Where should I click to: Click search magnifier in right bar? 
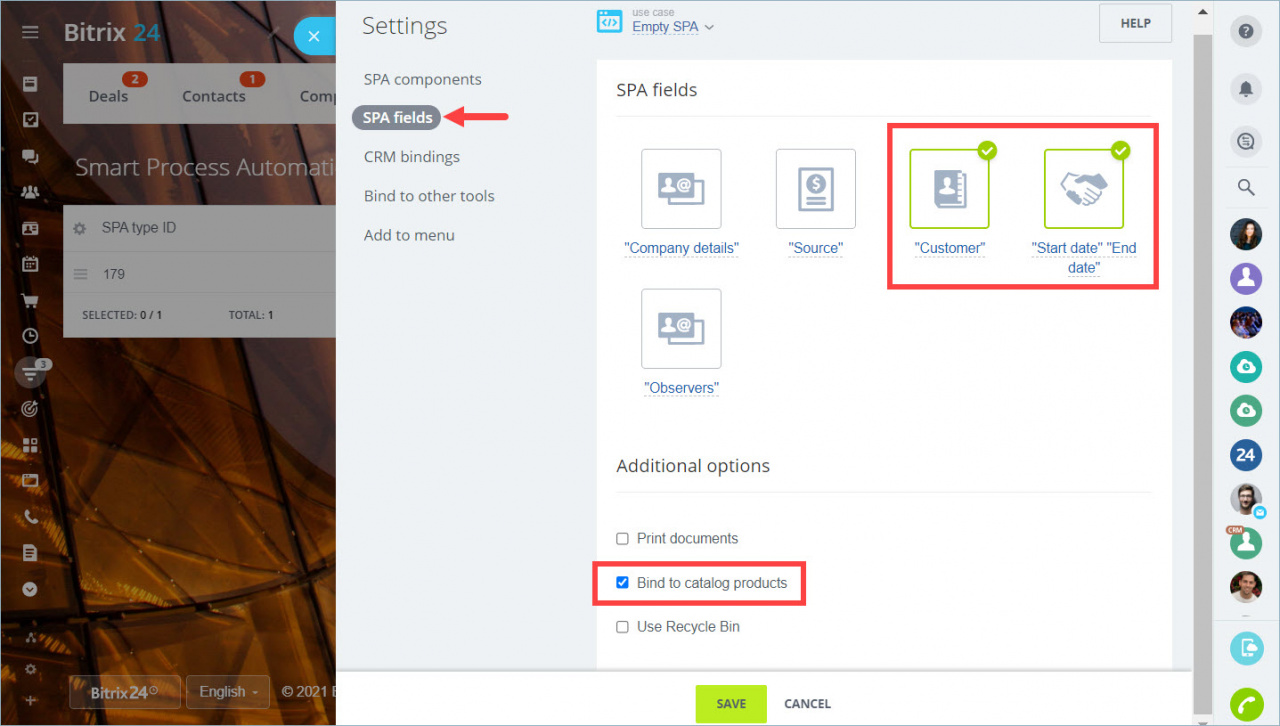(1246, 187)
